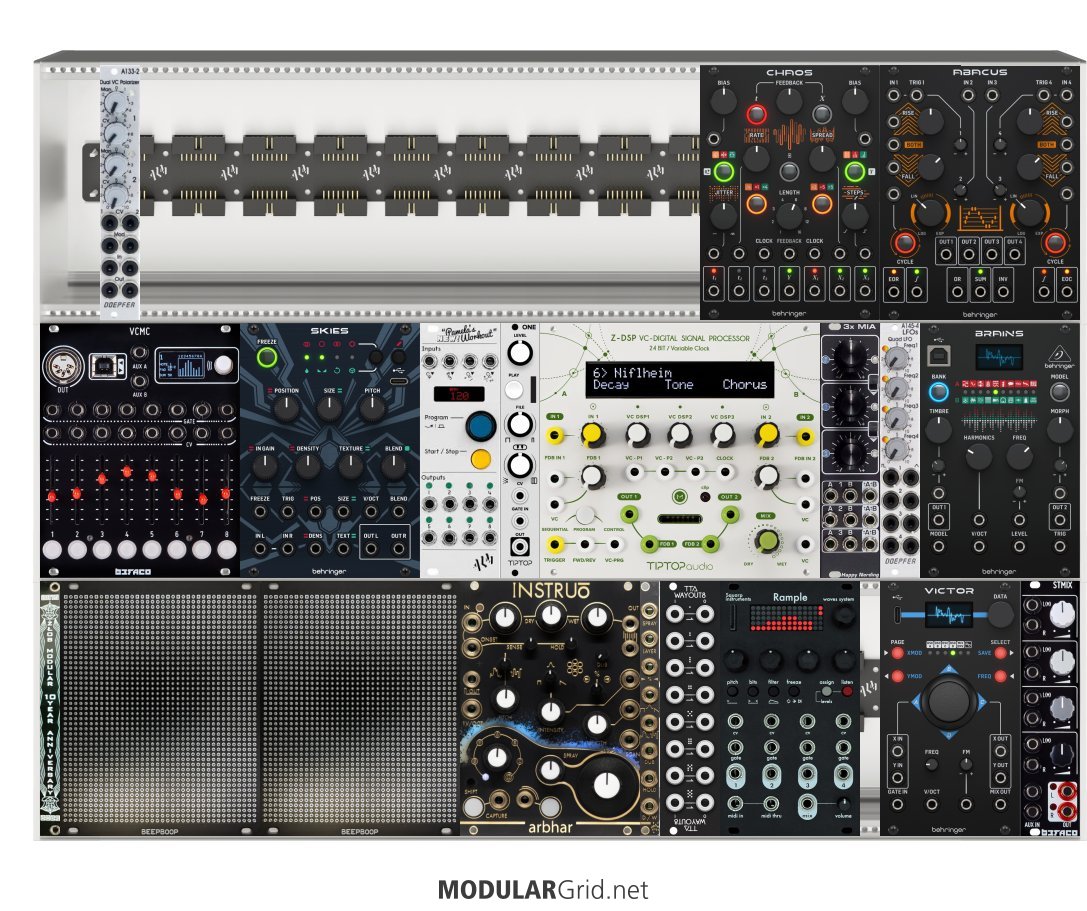Click the DENSITY knob on Skies
The image size is (1087, 911).
308,467
